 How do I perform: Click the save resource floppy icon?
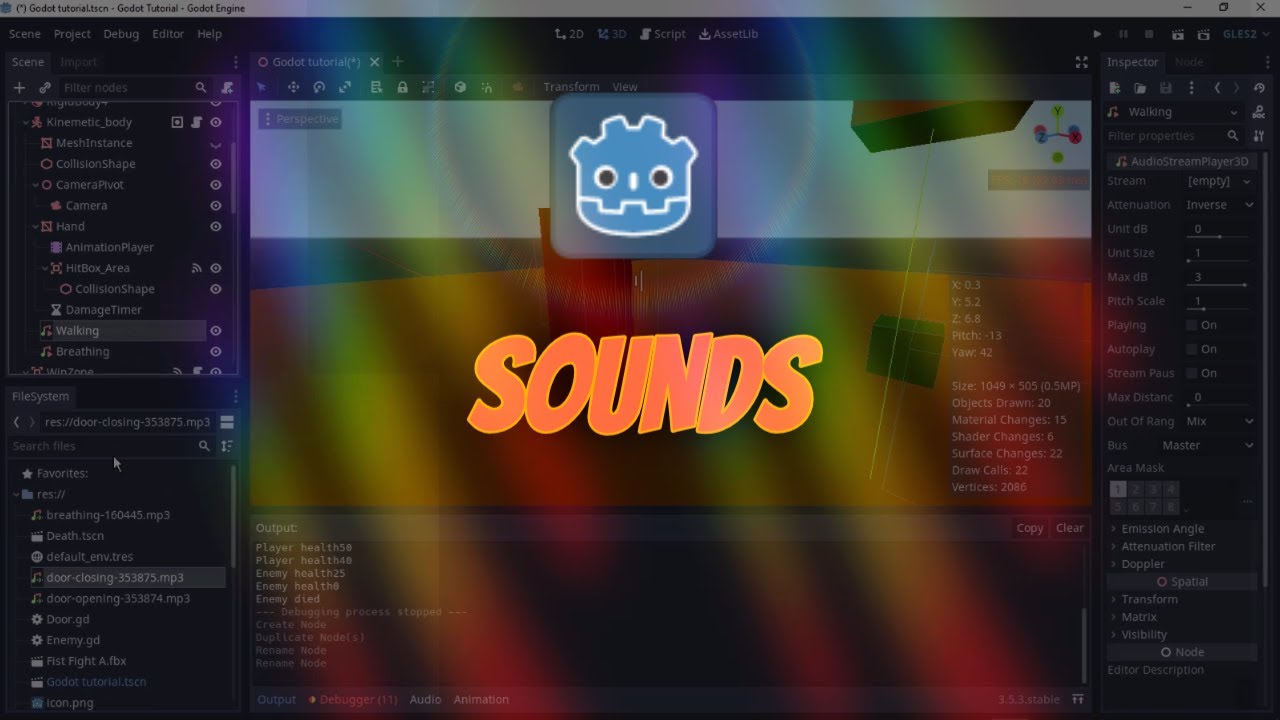click(x=1166, y=88)
